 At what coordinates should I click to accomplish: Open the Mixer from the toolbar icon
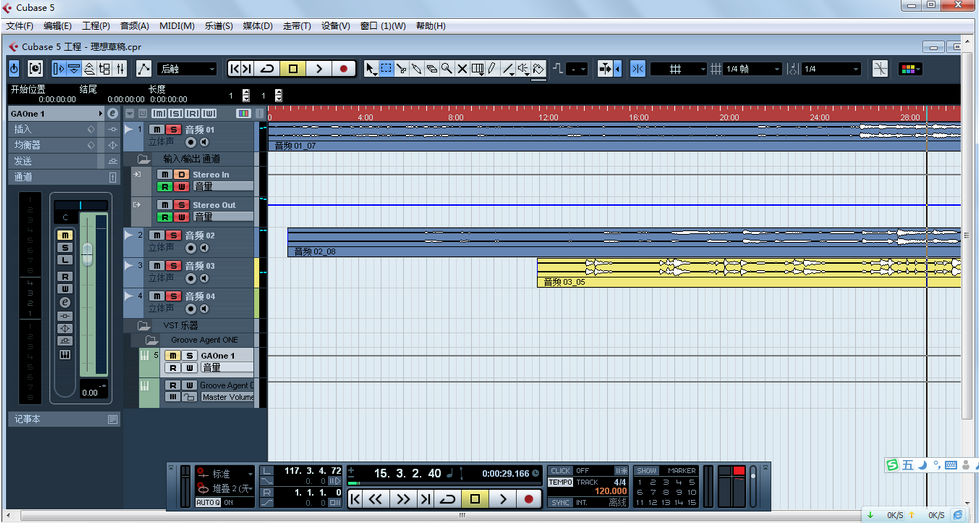coord(121,68)
